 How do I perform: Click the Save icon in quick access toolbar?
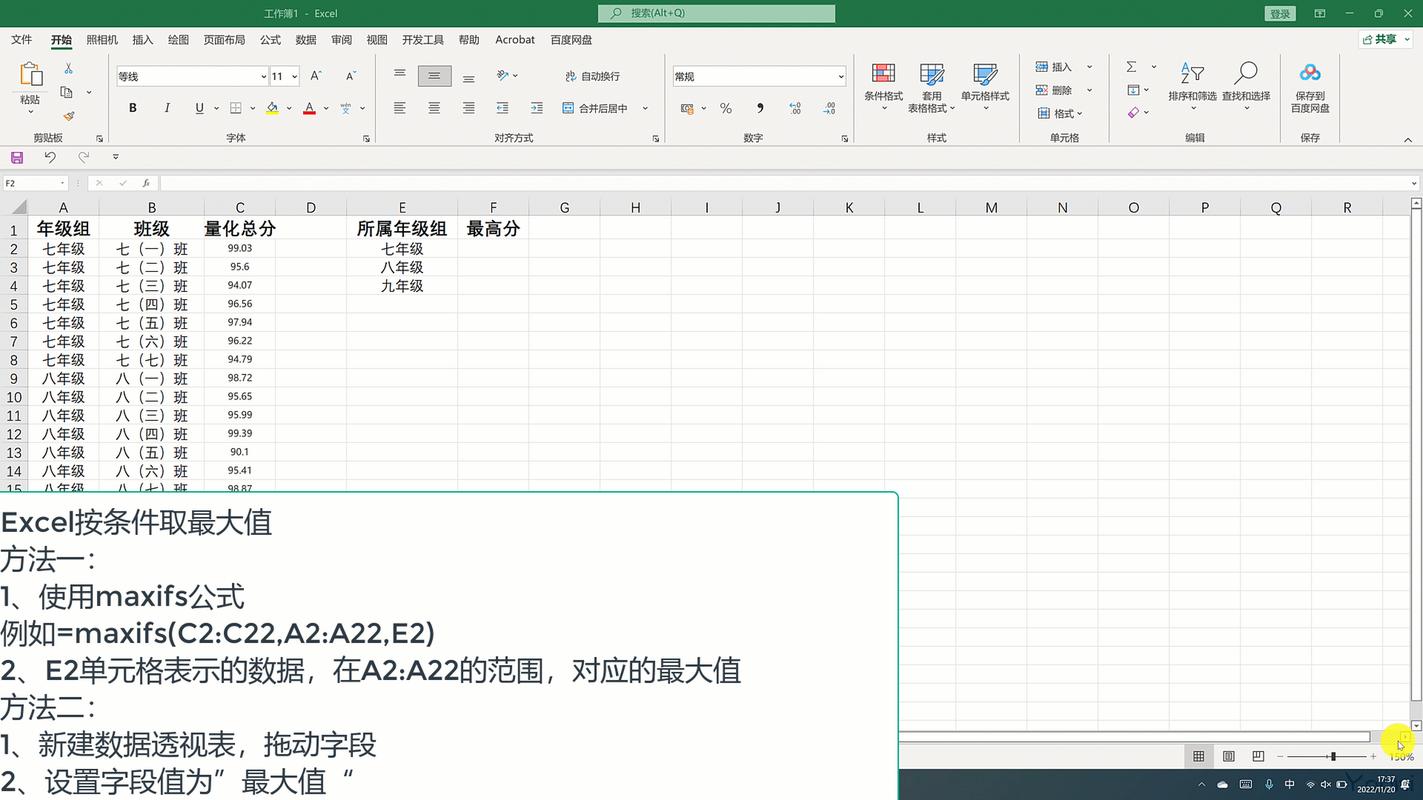17,157
